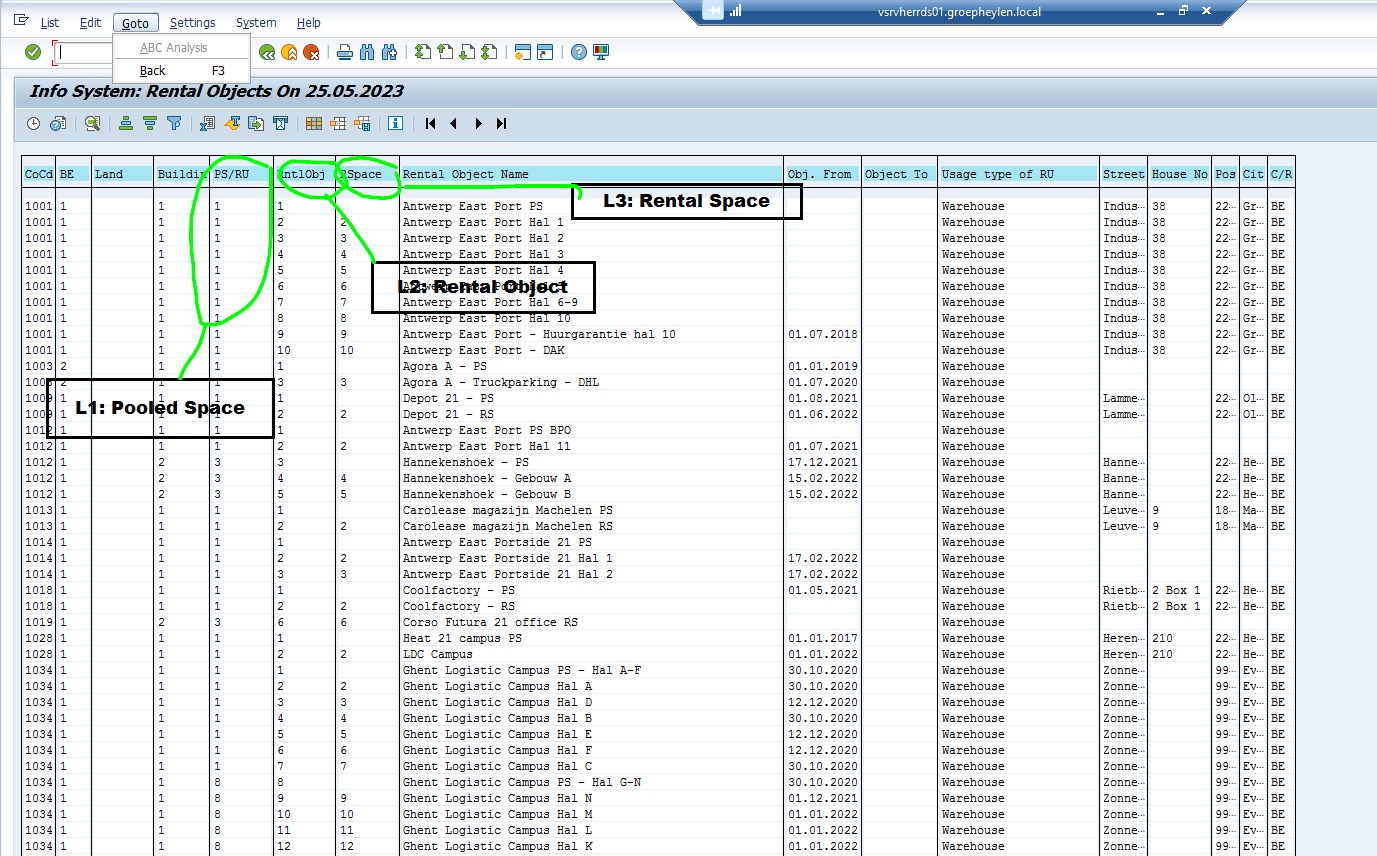Click the Object To column header
The image size is (1377, 856).
(x=899, y=174)
